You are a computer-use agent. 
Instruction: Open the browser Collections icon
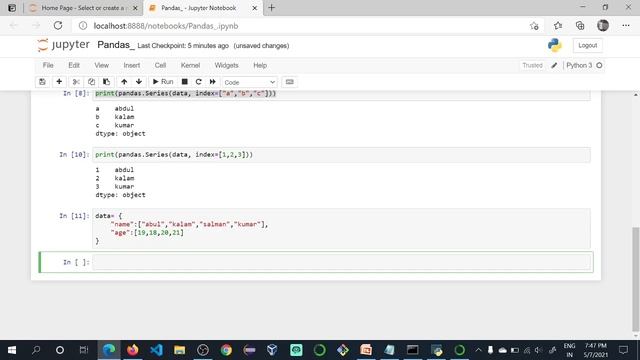(x=580, y=26)
